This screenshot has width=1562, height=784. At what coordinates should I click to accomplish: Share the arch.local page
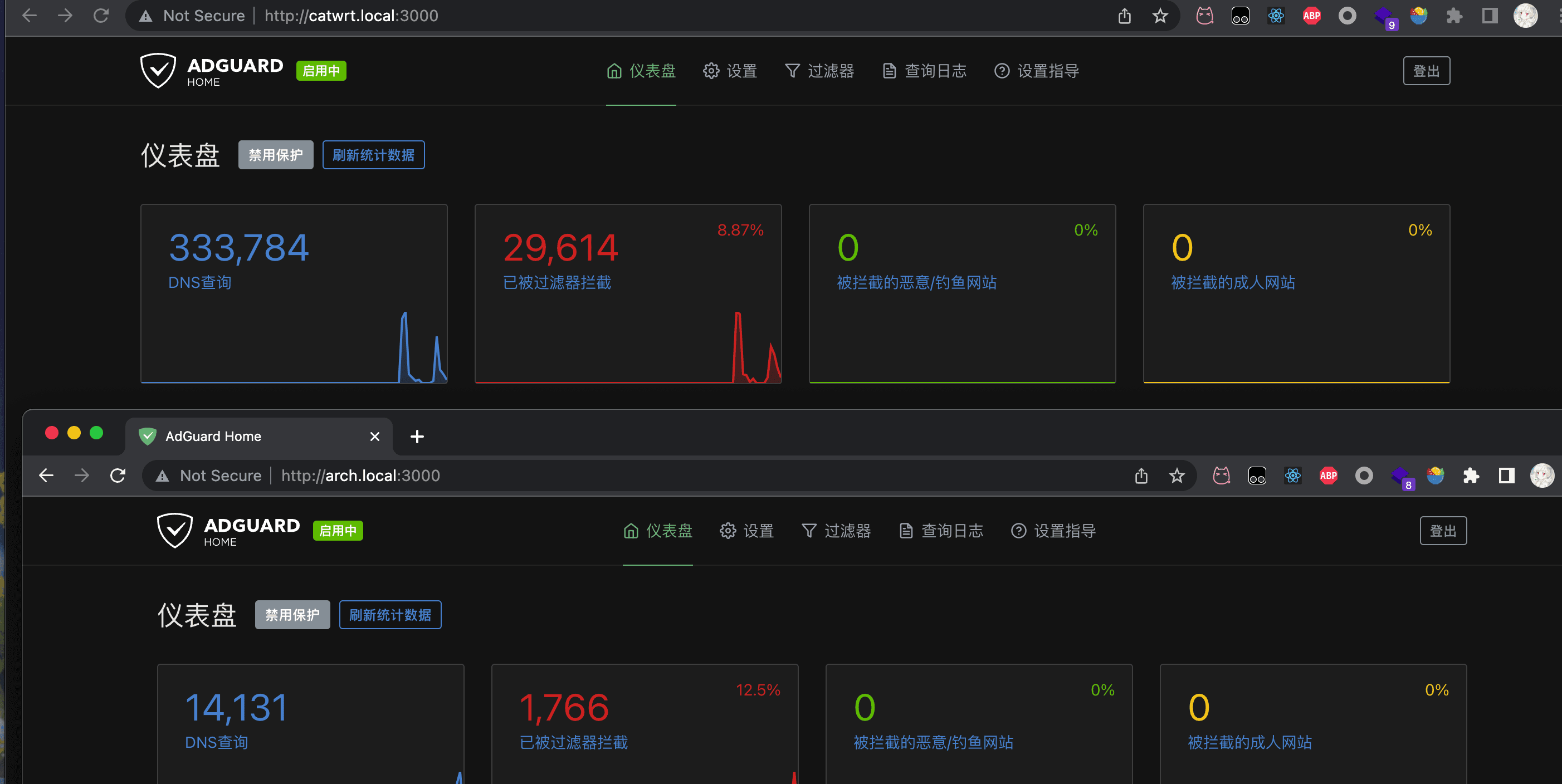tap(1141, 476)
